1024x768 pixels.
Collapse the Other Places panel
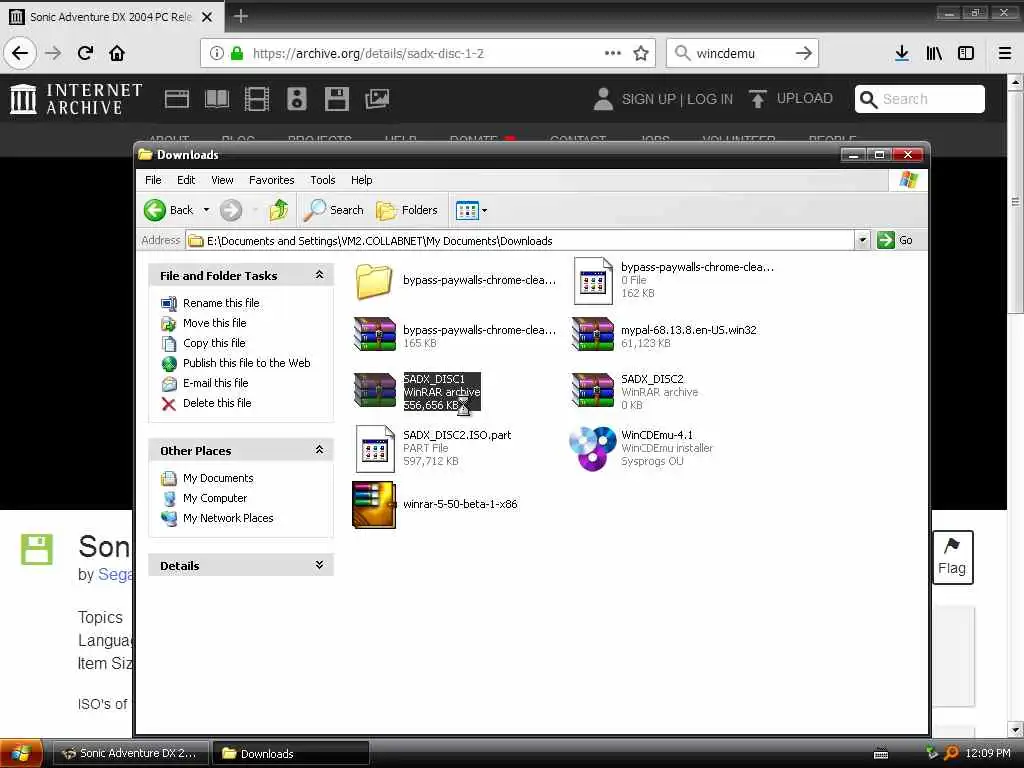point(319,450)
